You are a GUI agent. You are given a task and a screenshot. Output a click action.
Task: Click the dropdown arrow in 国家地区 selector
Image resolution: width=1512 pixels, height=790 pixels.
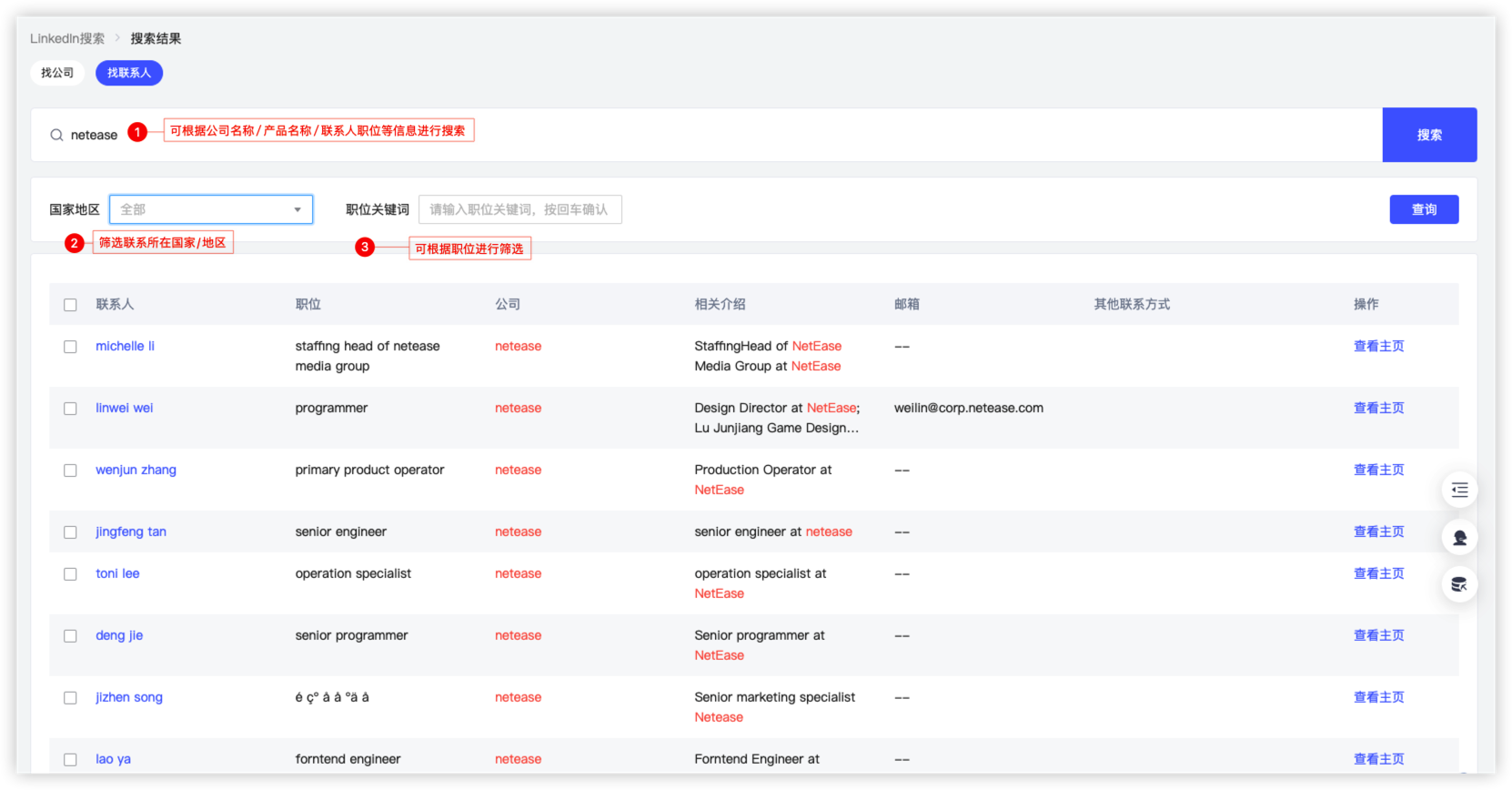click(x=297, y=209)
